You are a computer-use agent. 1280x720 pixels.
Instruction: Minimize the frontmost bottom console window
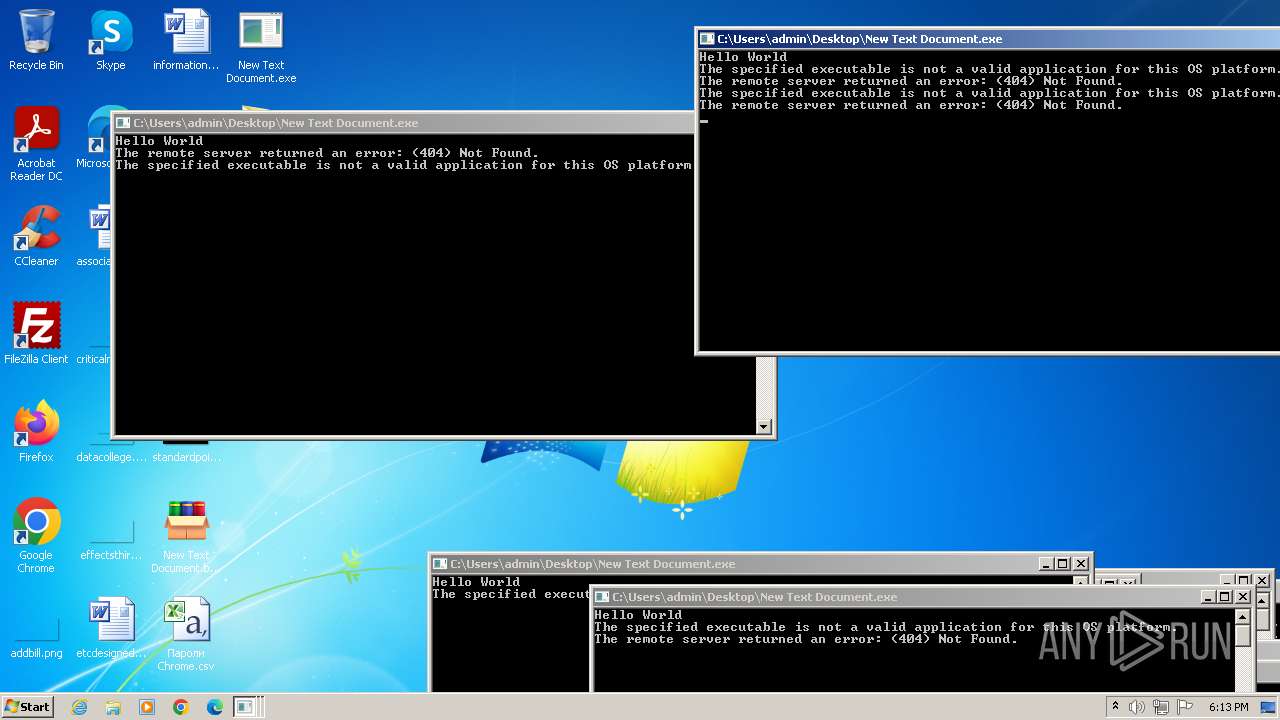tap(1208, 597)
